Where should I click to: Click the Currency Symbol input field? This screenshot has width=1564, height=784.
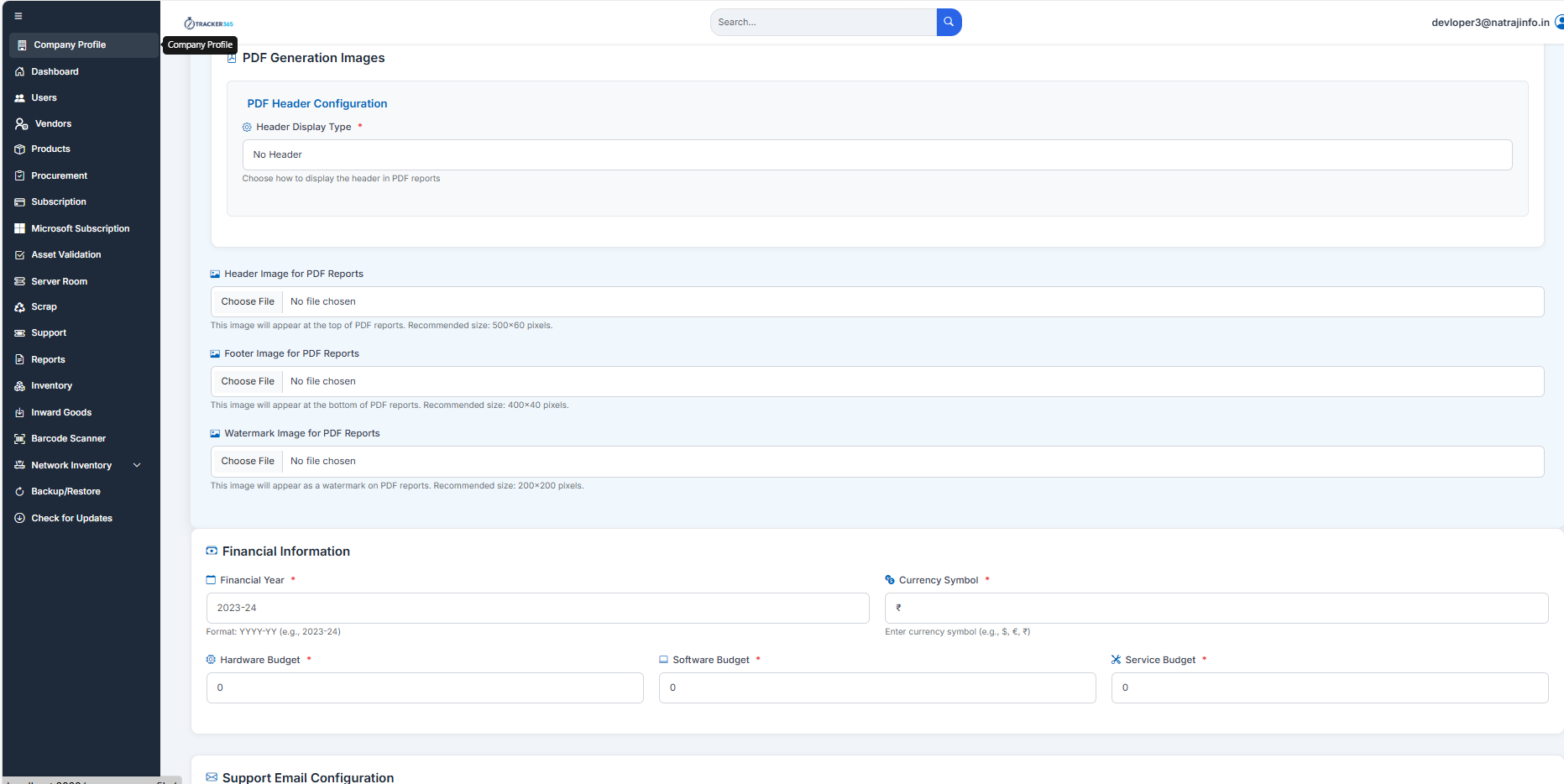tap(1216, 608)
